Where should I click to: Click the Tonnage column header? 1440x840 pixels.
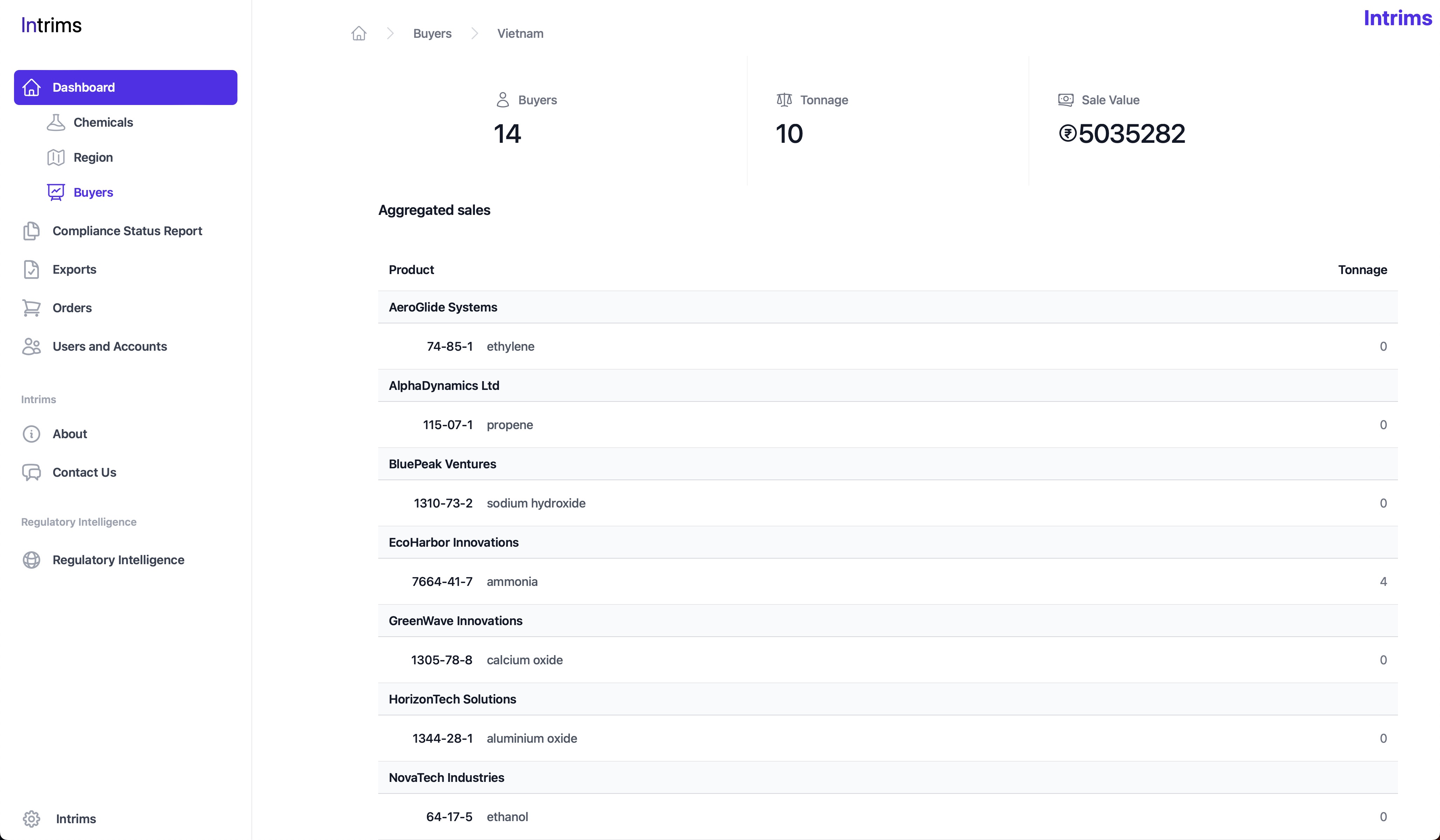[x=1362, y=270]
